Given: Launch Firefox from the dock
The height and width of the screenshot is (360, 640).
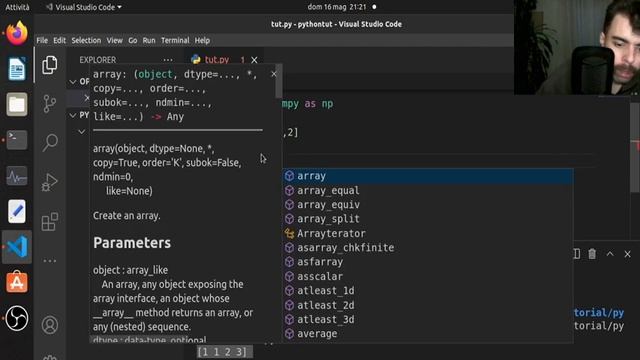Looking at the screenshot, I should click(x=17, y=33).
